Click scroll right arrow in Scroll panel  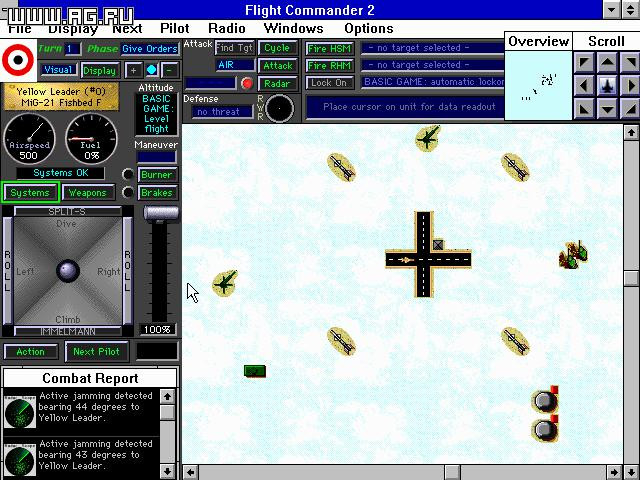[x=630, y=86]
